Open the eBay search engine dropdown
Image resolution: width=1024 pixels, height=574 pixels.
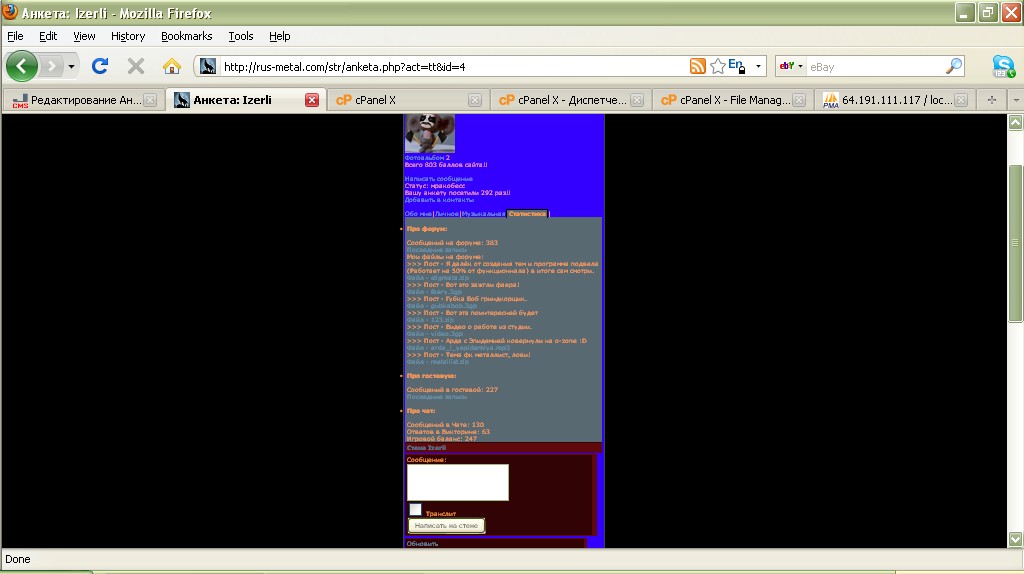[x=791, y=66]
